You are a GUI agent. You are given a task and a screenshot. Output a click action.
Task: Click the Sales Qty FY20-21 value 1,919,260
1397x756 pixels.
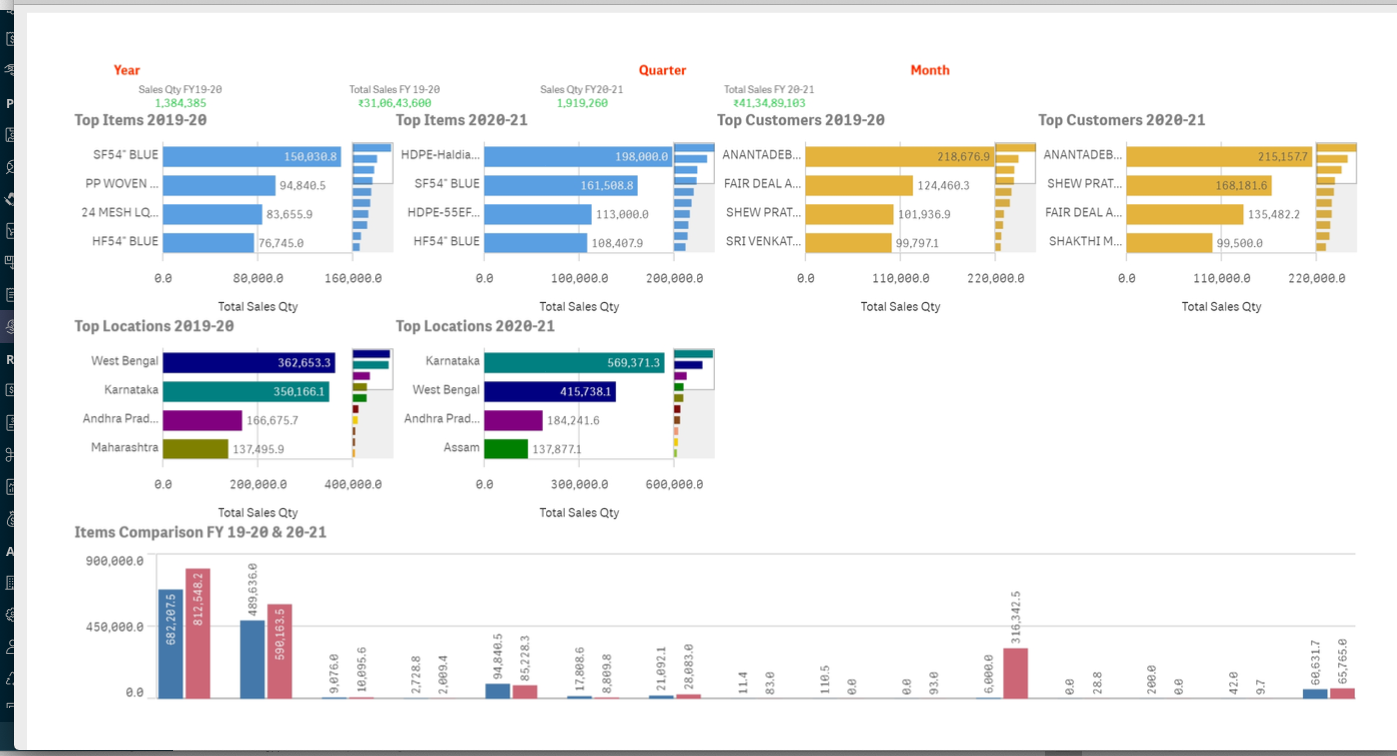pyautogui.click(x=582, y=103)
